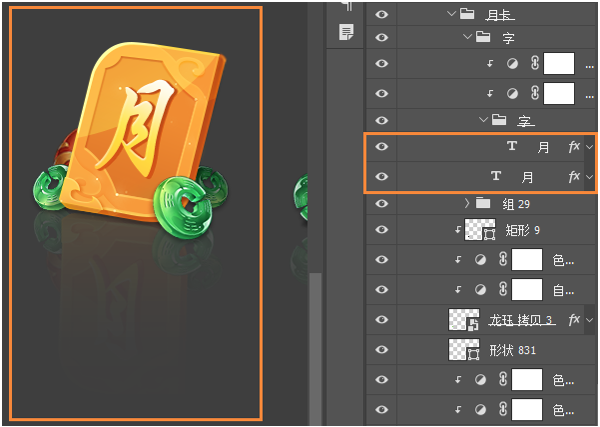Click the 矩形 9 layer thumbnail
This screenshot has width=600, height=427.
click(x=480, y=230)
